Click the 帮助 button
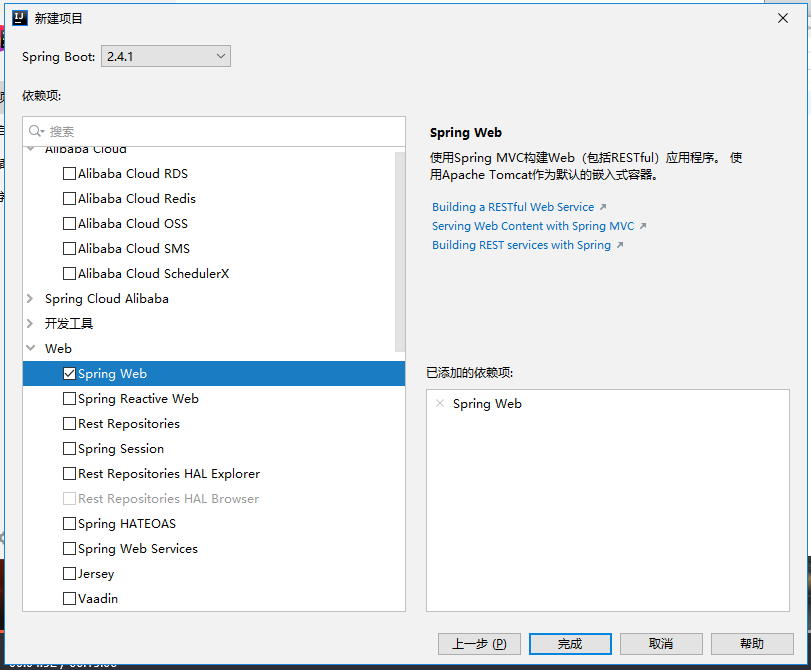Viewport: 811px width, 670px height. [x=752, y=644]
